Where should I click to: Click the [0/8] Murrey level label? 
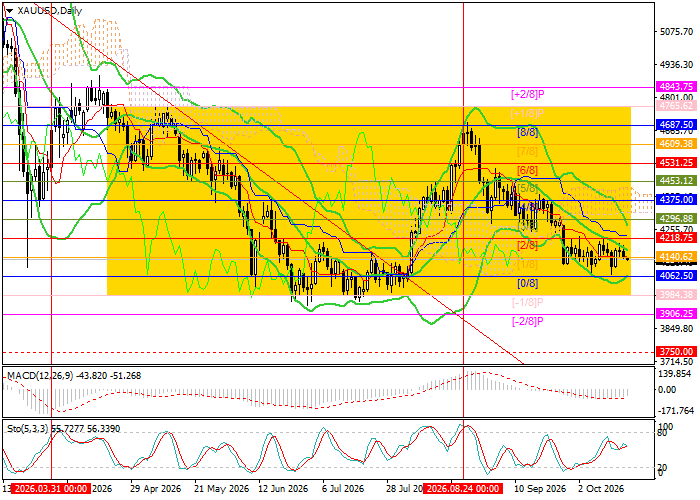pos(528,283)
